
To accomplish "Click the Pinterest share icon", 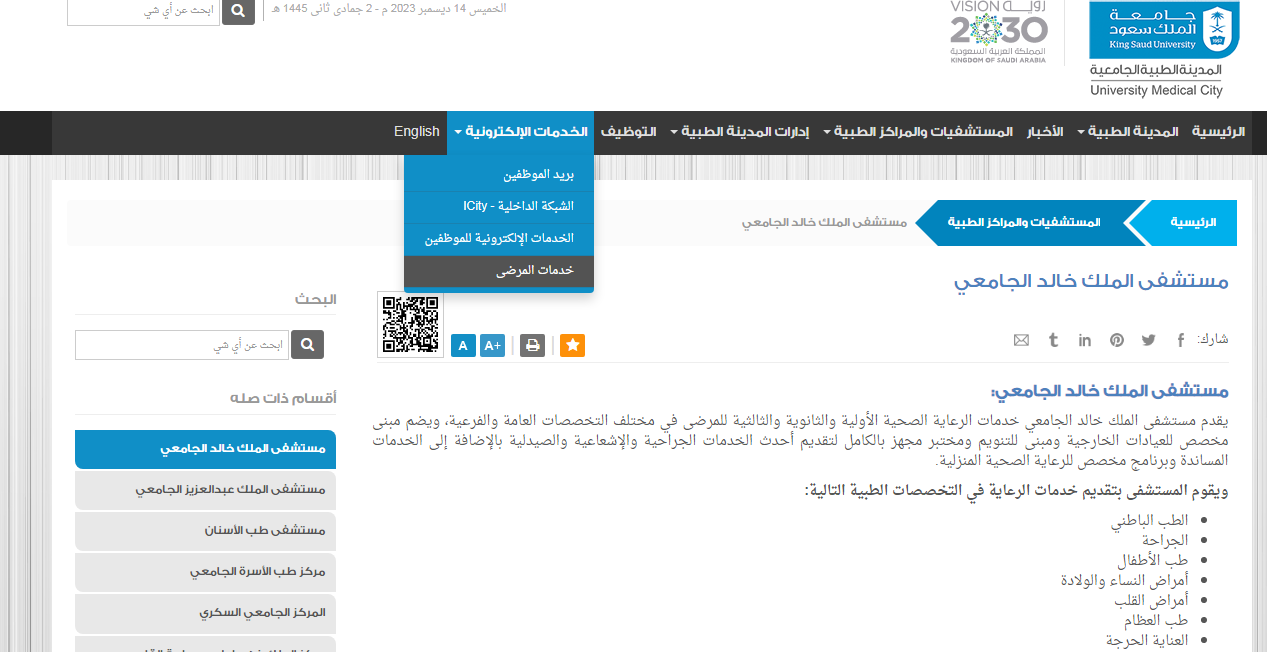I will 1116,340.
